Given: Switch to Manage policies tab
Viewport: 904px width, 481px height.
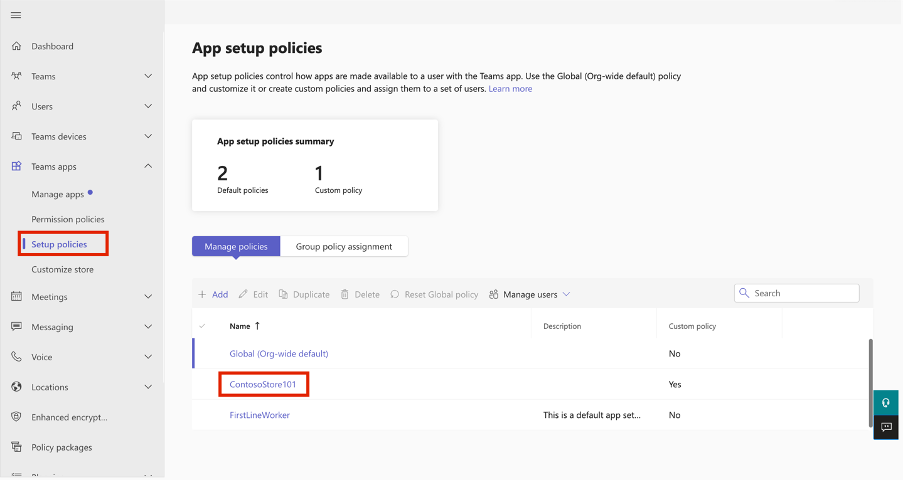Looking at the screenshot, I should point(236,246).
